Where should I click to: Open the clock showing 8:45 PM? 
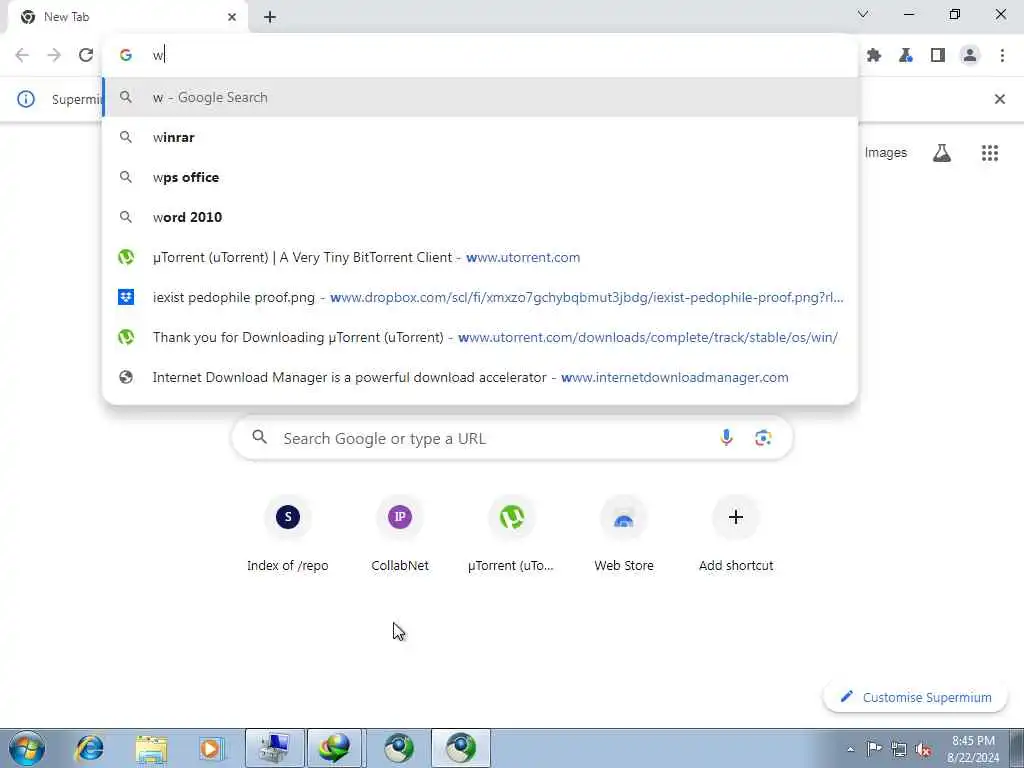(x=973, y=749)
